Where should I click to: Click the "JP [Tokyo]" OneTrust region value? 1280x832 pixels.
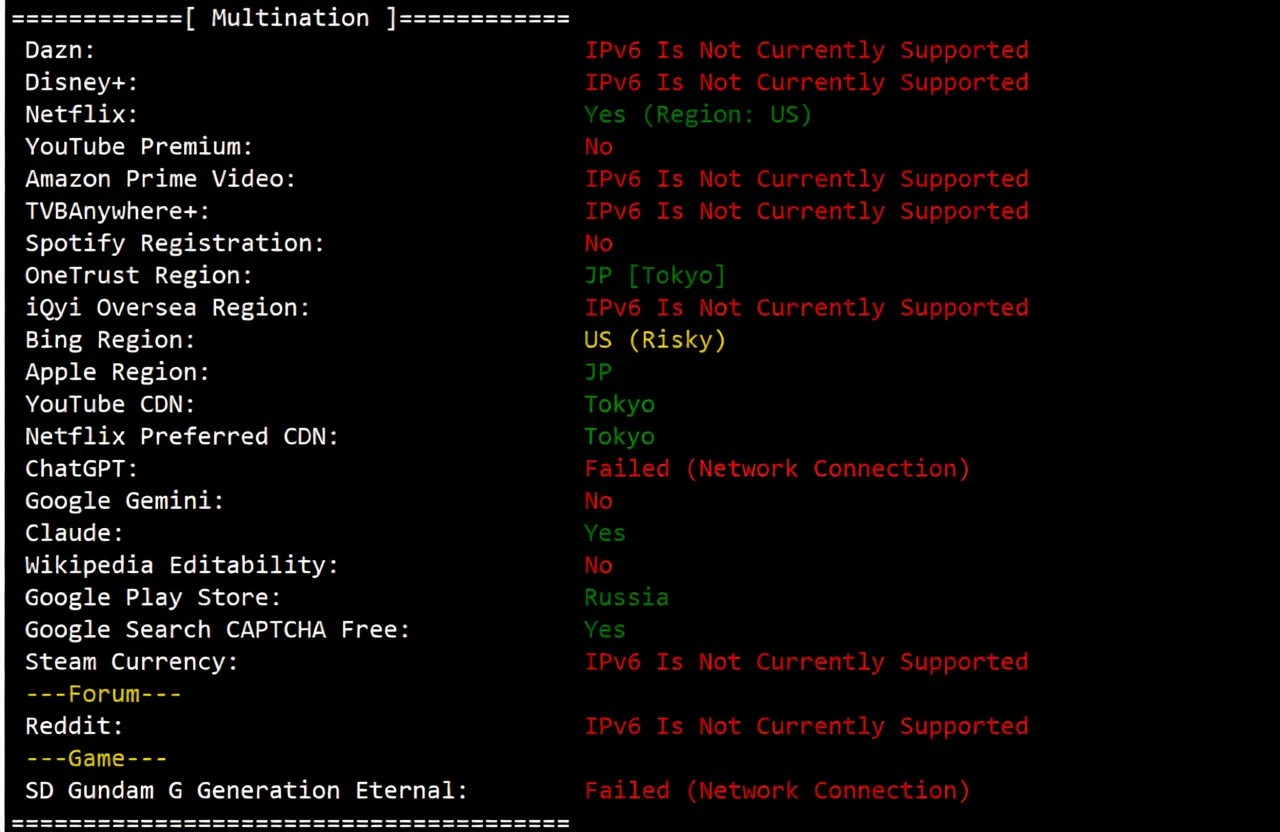[x=656, y=275]
